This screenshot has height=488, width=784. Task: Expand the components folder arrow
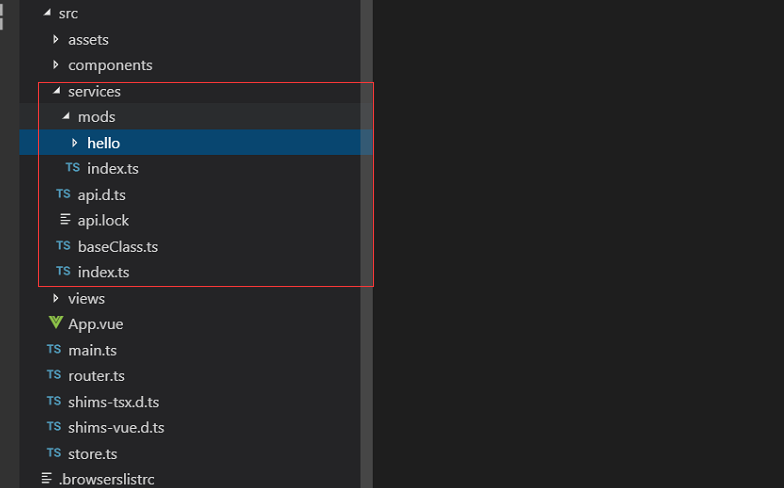pos(56,64)
